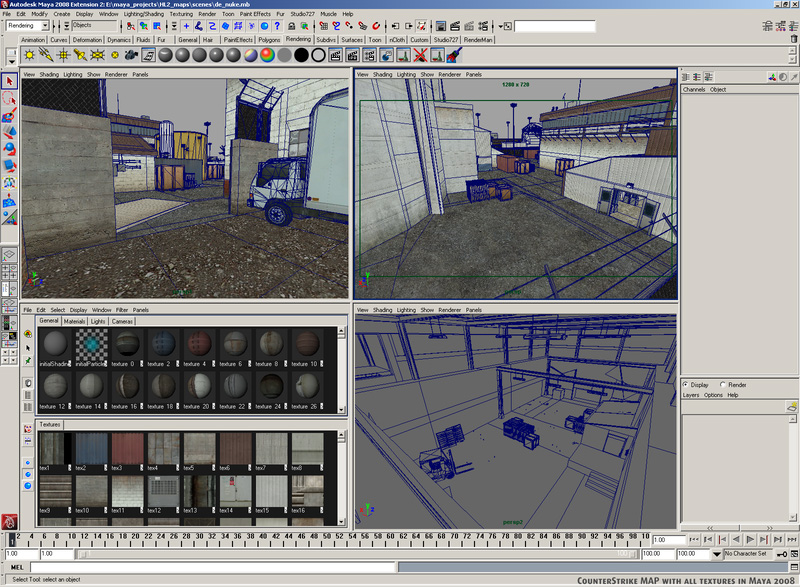Toggle the magnet snap icon
Image resolution: width=800 pixels, height=587 pixels.
pos(376,26)
